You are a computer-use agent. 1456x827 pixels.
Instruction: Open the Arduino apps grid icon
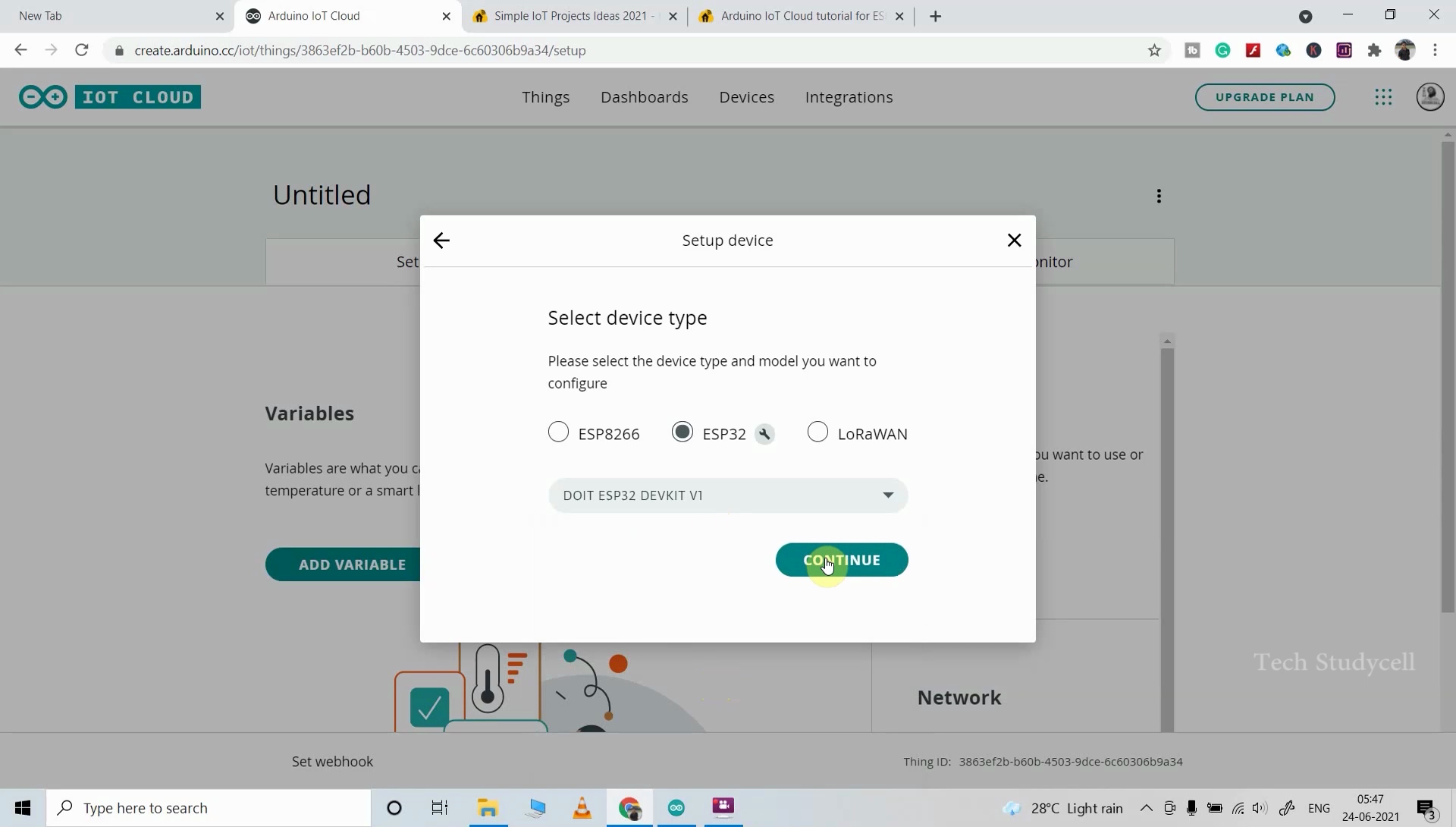tap(1383, 97)
